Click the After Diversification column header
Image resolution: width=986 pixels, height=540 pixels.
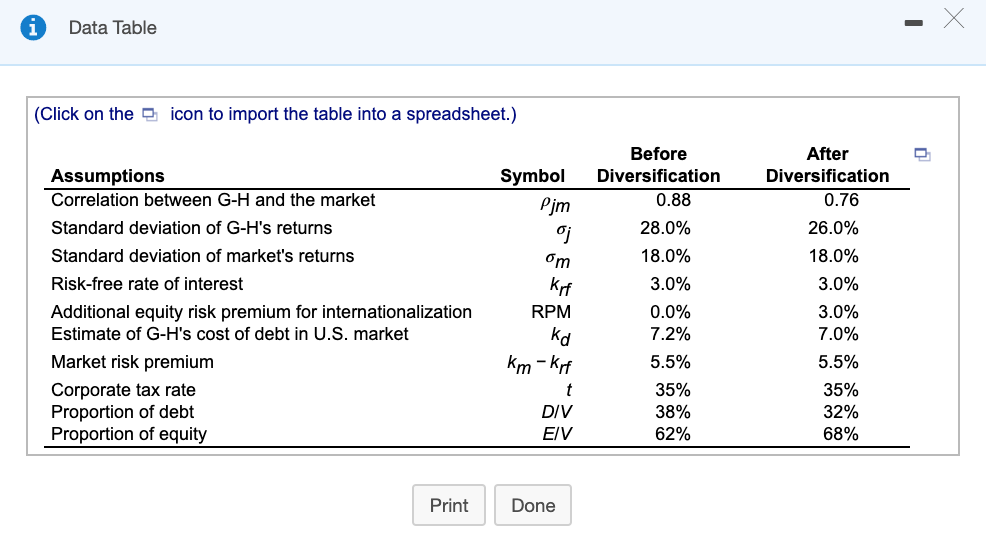tap(827, 165)
